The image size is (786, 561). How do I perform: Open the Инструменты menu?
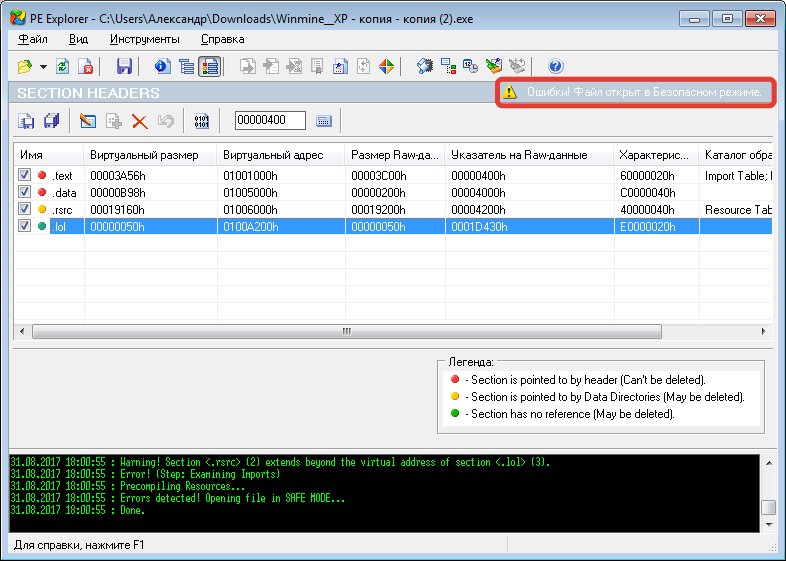(x=145, y=39)
